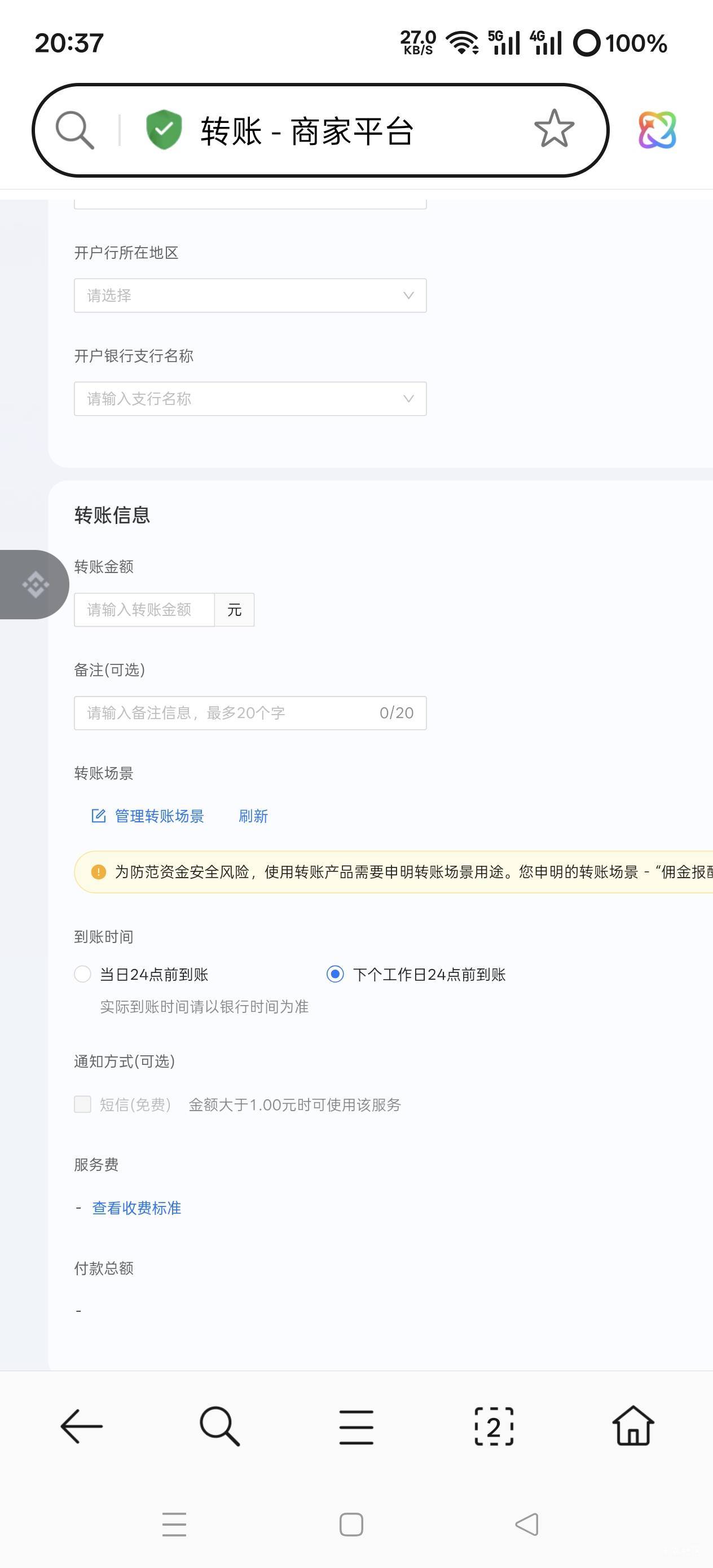Click 刷新 to refresh transfer scenes
The height and width of the screenshot is (1568, 713).
pos(253,816)
